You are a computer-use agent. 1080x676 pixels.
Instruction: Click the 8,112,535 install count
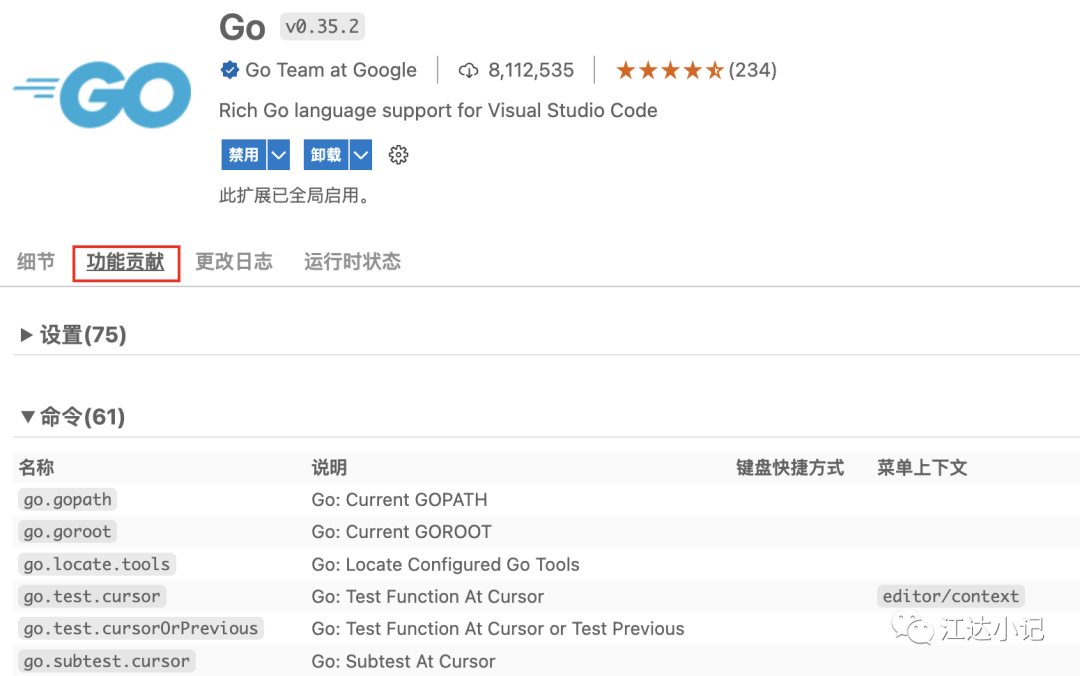pos(531,70)
